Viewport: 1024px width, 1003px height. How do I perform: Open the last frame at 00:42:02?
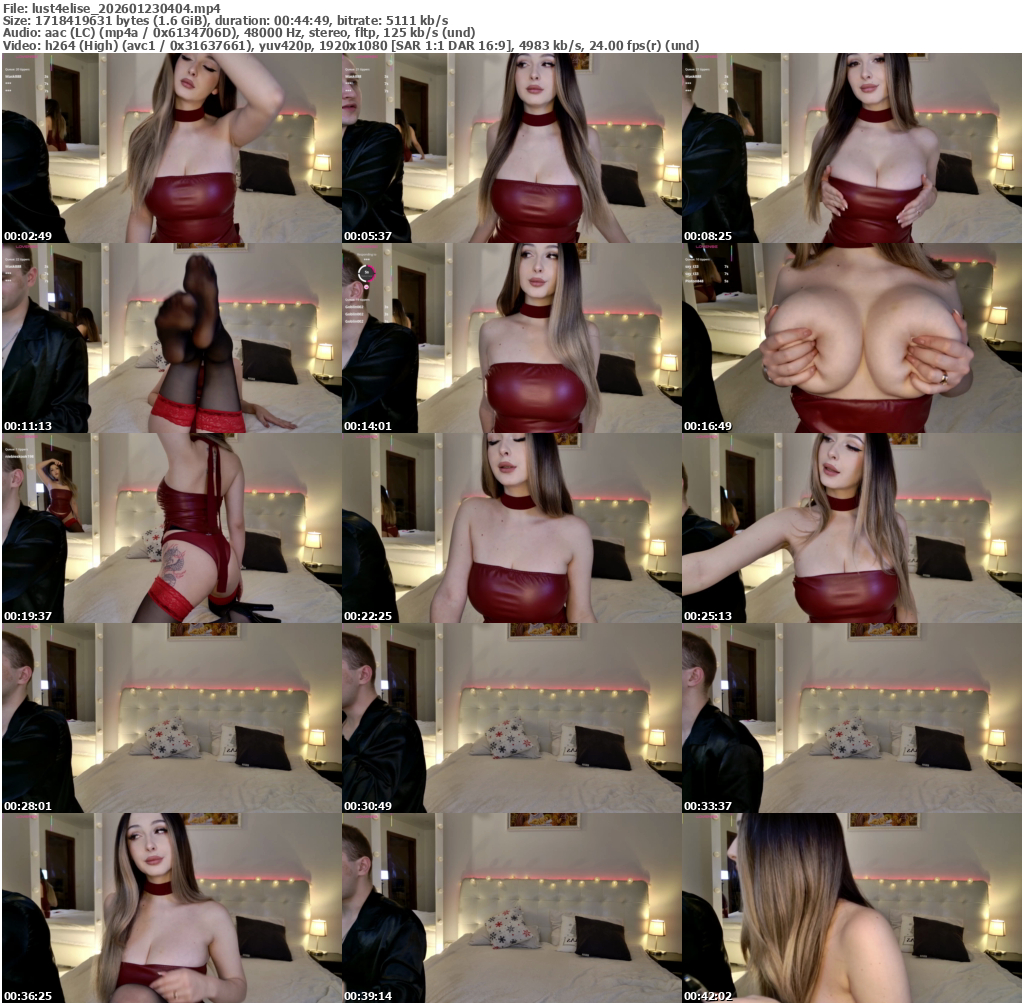point(851,908)
